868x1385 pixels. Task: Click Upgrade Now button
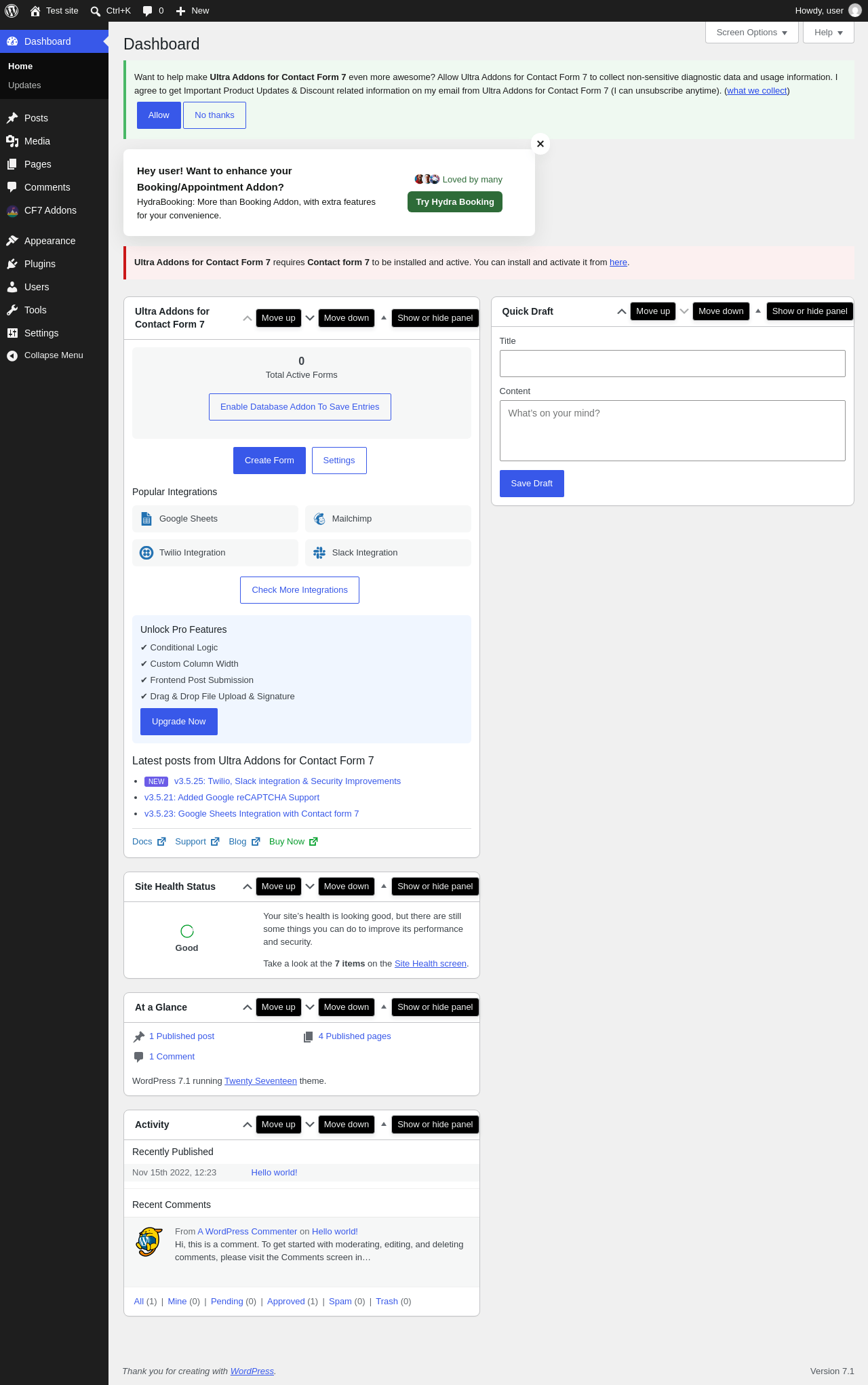point(179,722)
